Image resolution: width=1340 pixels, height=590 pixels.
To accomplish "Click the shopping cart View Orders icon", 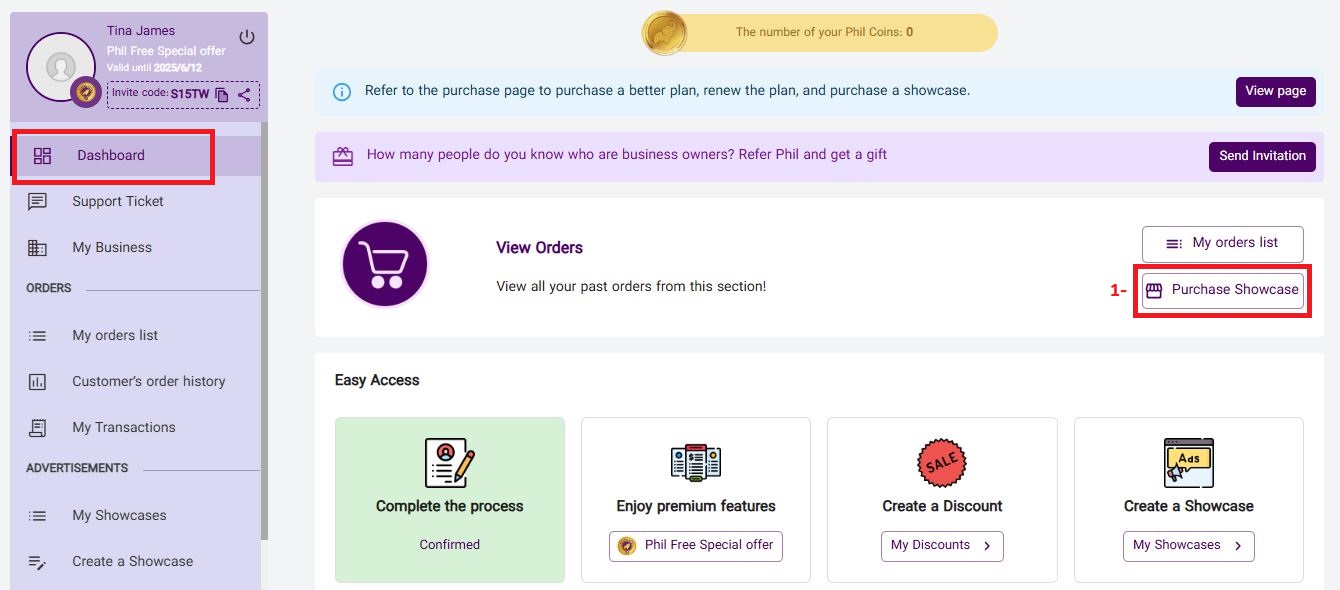I will click(x=385, y=264).
